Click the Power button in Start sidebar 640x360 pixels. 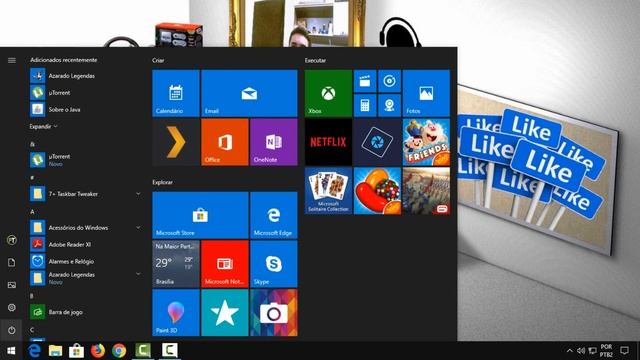click(x=11, y=330)
